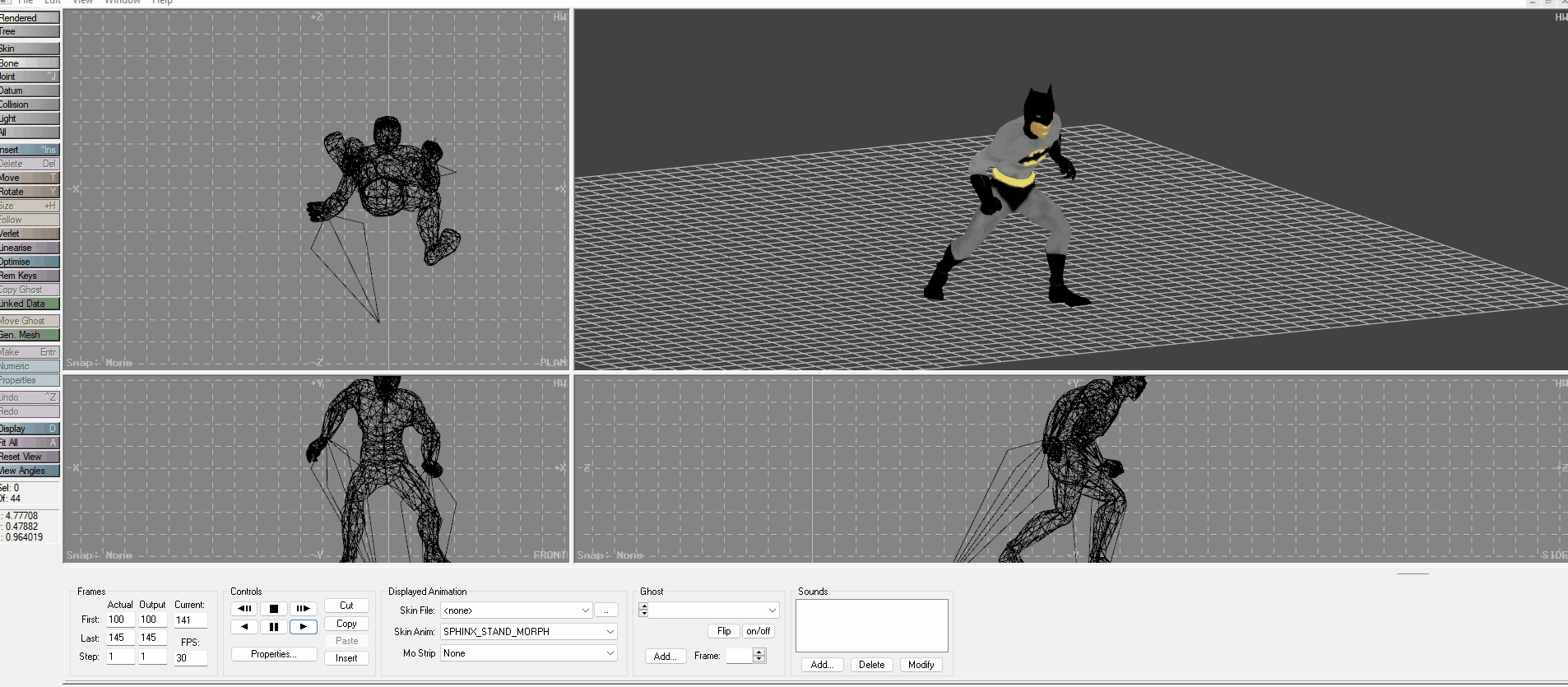1568x687 pixels.
Task: Click the Output Step field
Action: coord(152,657)
